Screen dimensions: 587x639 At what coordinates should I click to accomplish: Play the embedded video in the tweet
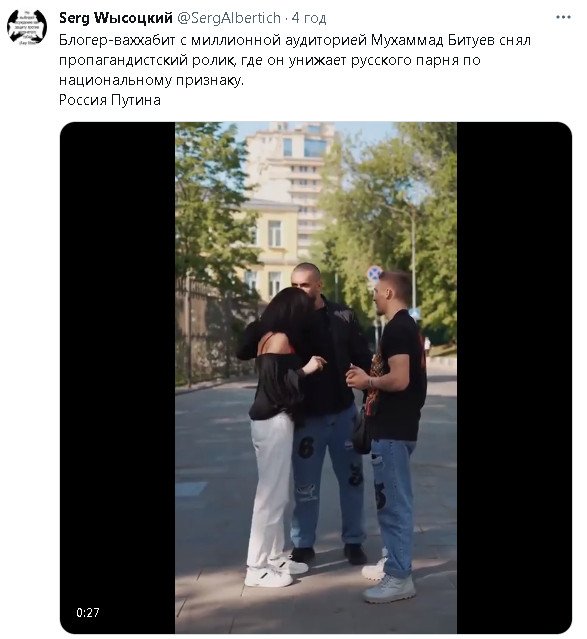click(x=316, y=378)
